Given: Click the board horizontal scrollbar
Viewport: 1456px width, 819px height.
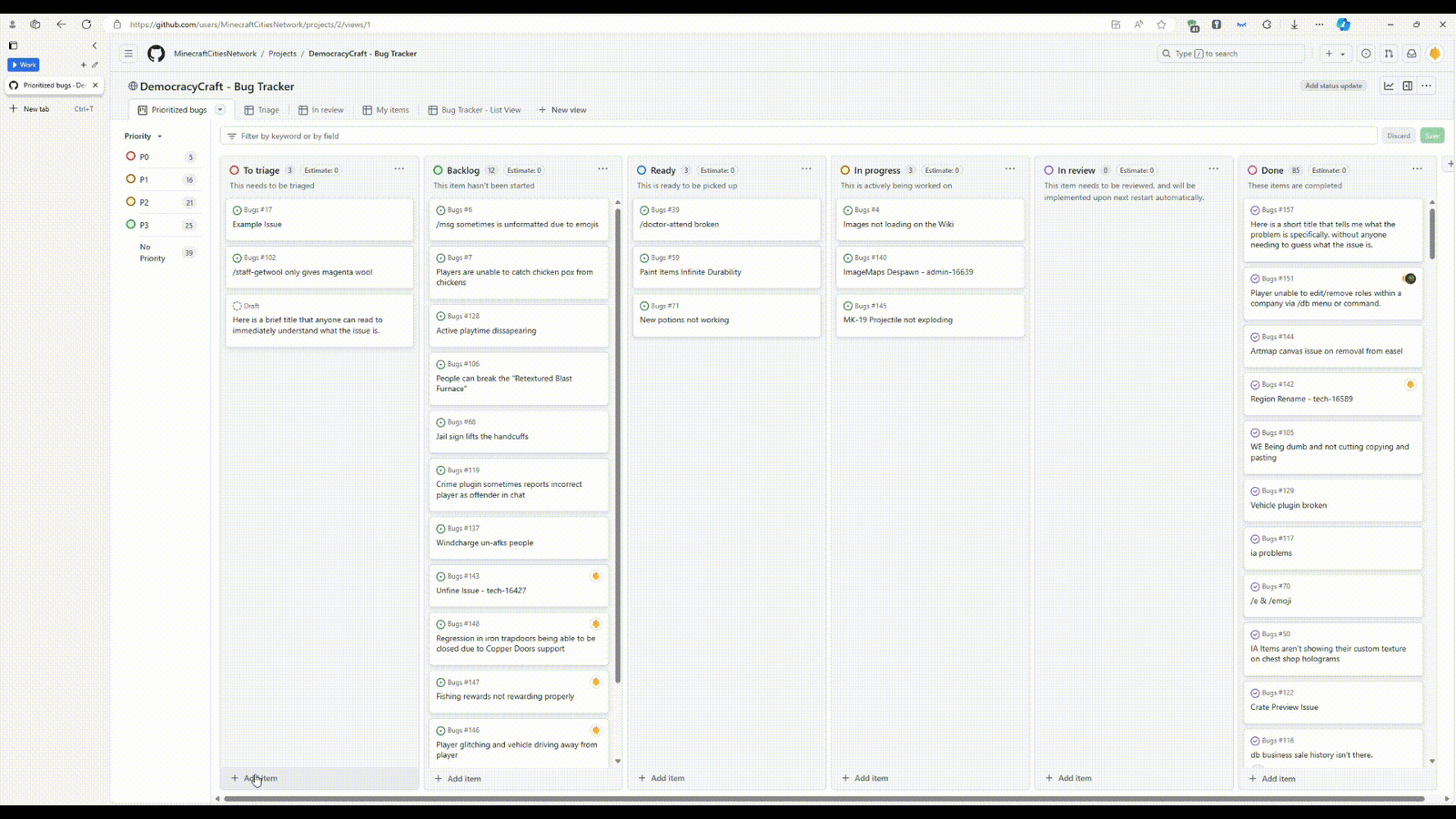Looking at the screenshot, I should pos(824,799).
